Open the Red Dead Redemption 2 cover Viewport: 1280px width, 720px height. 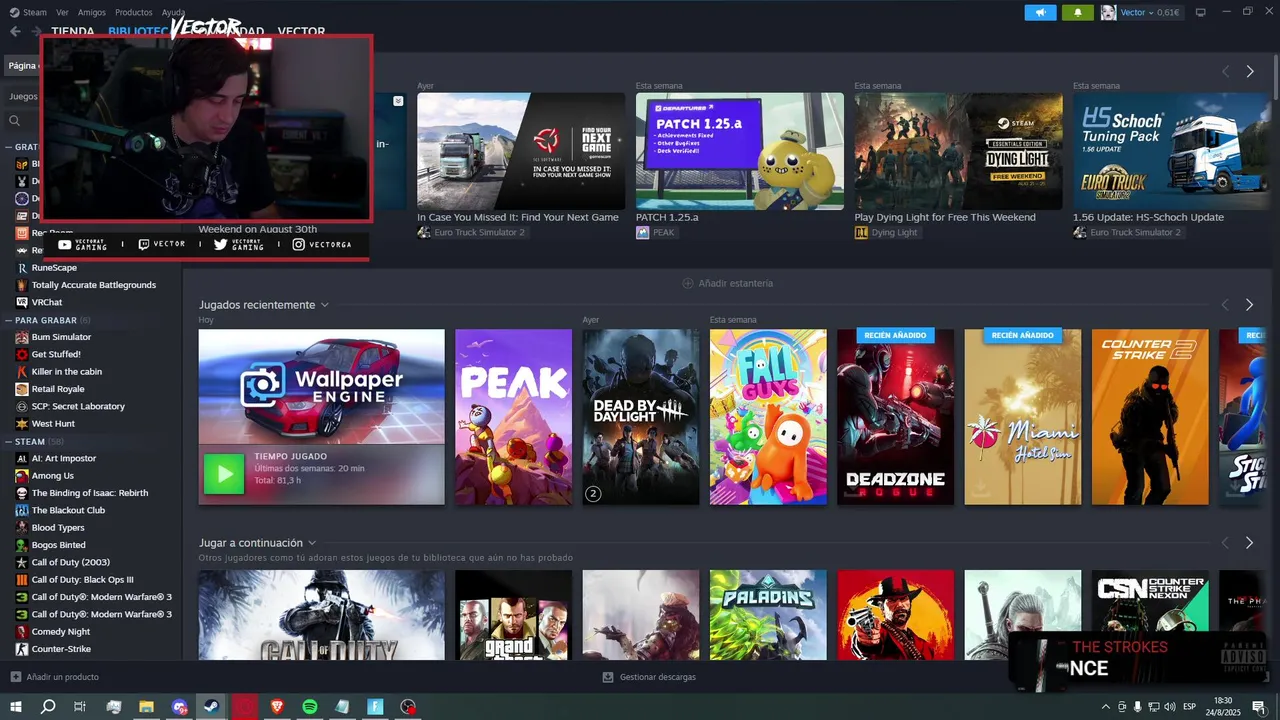(895, 615)
